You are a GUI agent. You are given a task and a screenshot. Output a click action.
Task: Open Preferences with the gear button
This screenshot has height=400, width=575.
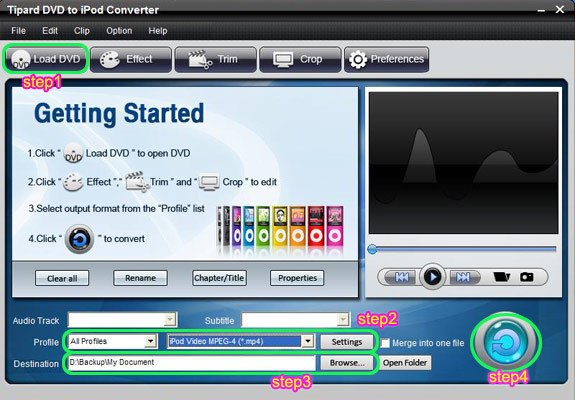tap(386, 59)
